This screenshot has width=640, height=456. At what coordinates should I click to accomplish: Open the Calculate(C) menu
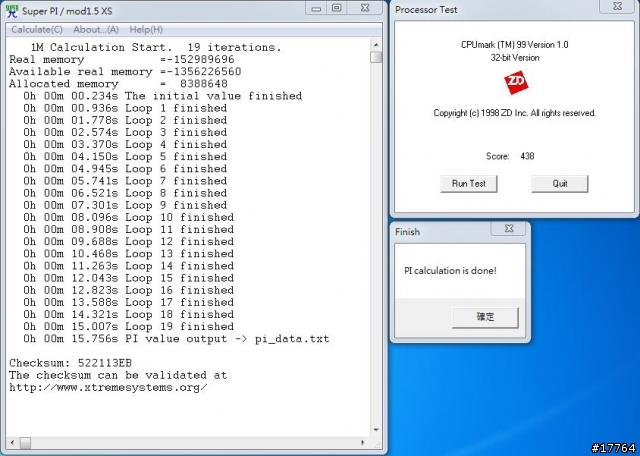pyautogui.click(x=37, y=30)
